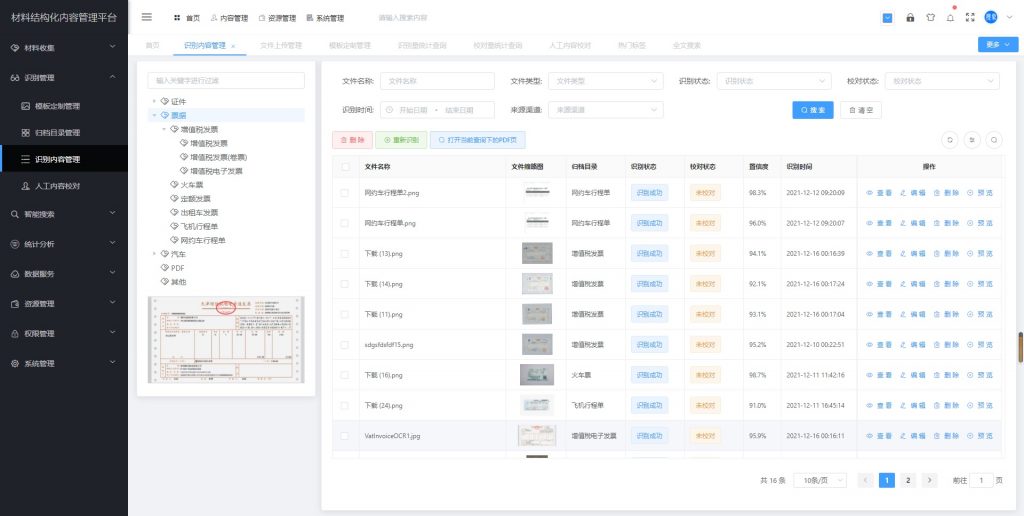This screenshot has height=516, width=1024.
Task: Tick the checkbox for 下载 (11).png
Action: pyautogui.click(x=345, y=314)
